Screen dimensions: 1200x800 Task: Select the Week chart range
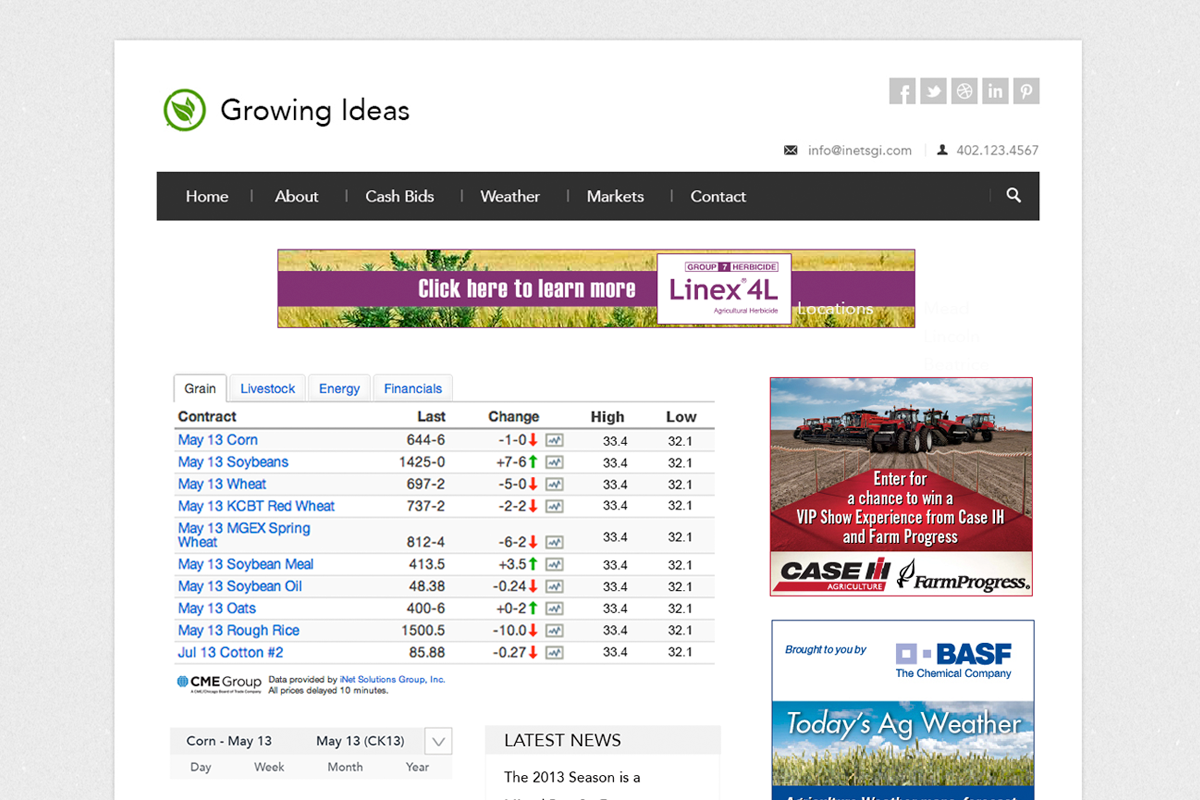[x=269, y=767]
